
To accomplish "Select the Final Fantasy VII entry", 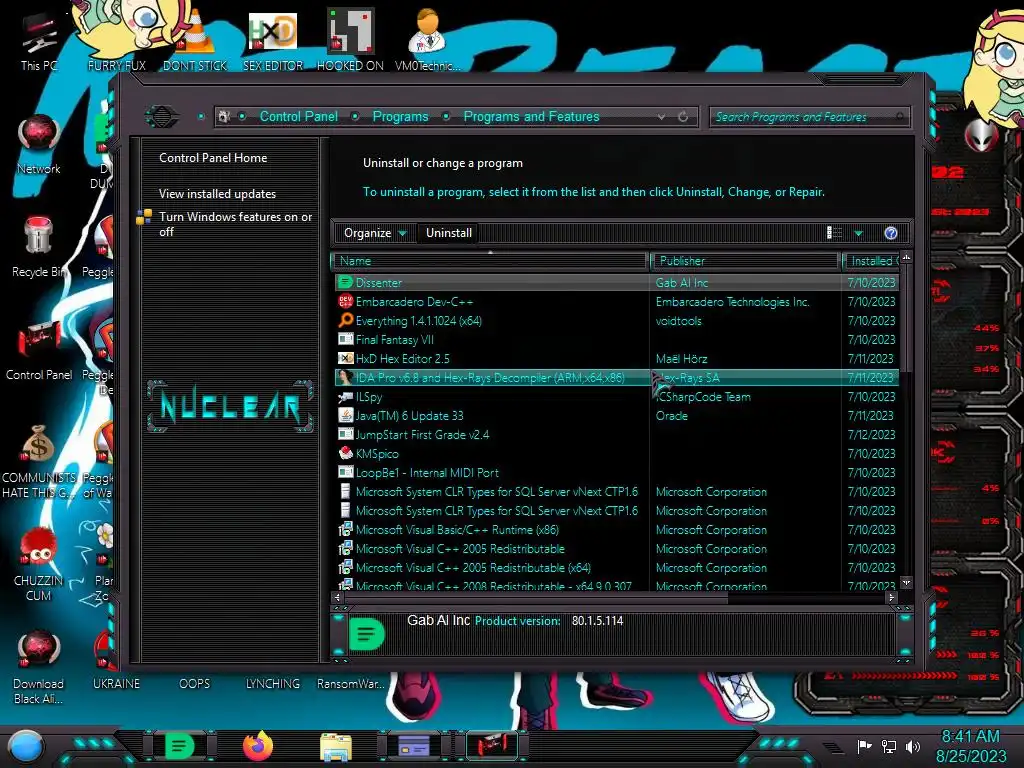I will 394,340.
